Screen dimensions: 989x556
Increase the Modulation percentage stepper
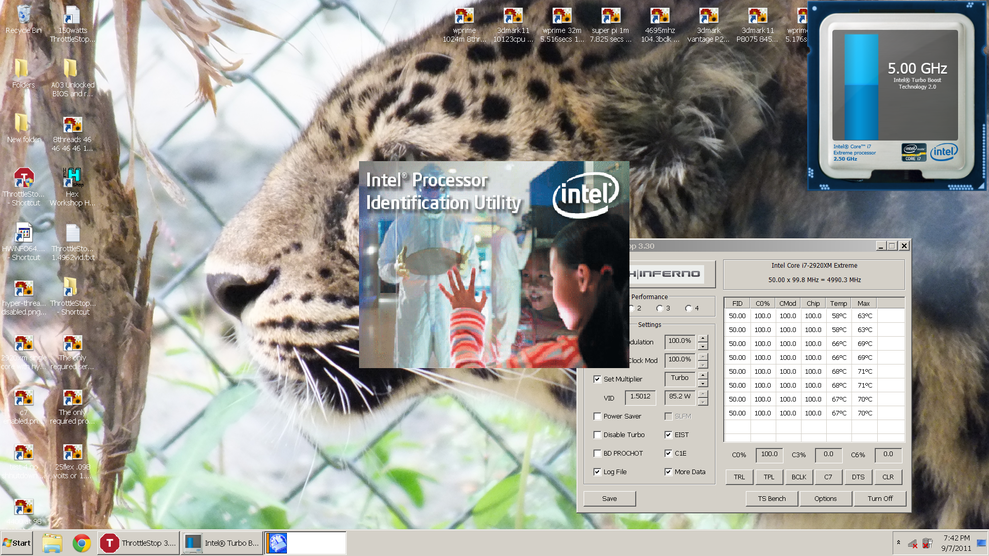[703, 339]
